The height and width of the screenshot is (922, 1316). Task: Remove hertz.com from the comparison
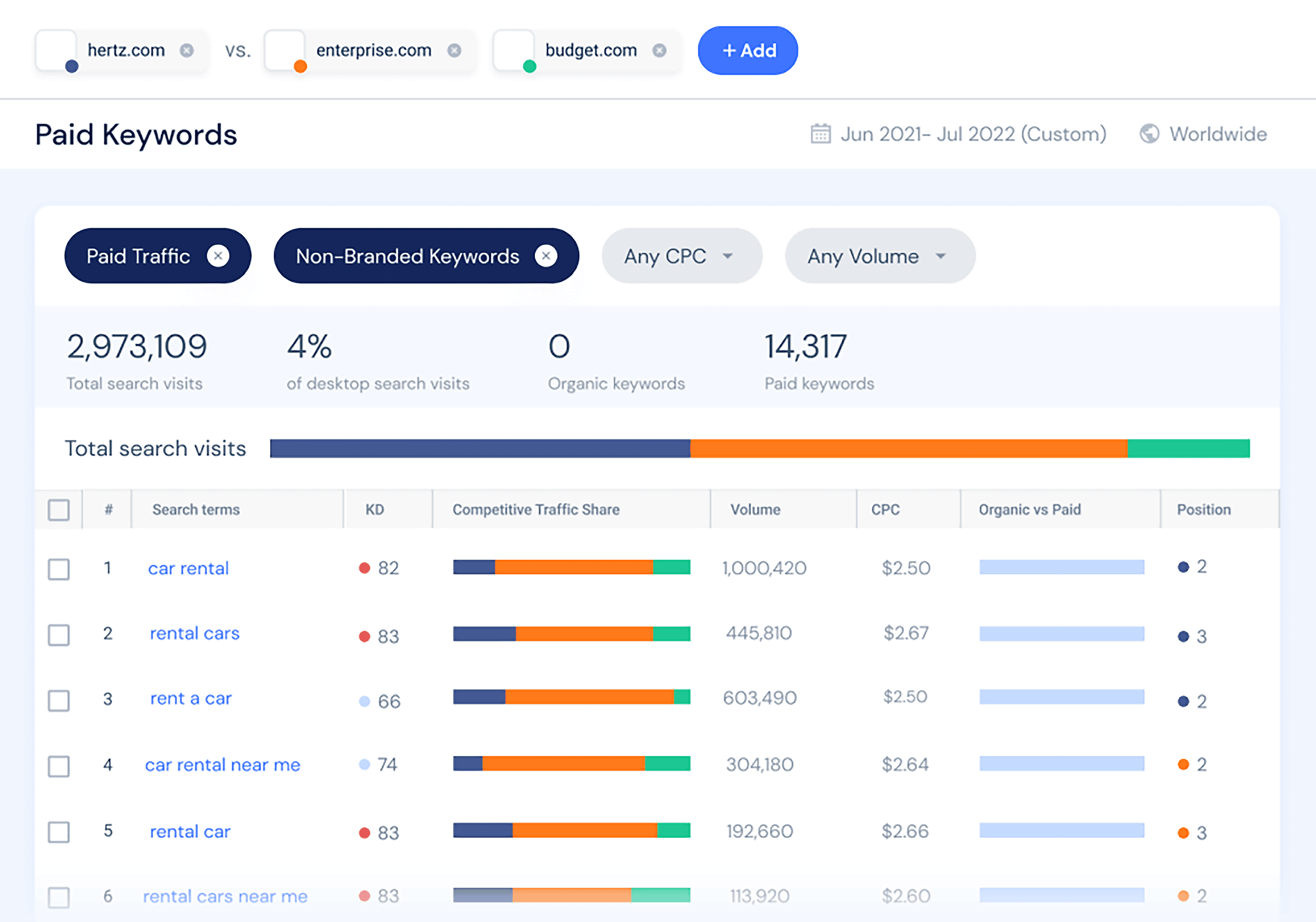pyautogui.click(x=186, y=51)
